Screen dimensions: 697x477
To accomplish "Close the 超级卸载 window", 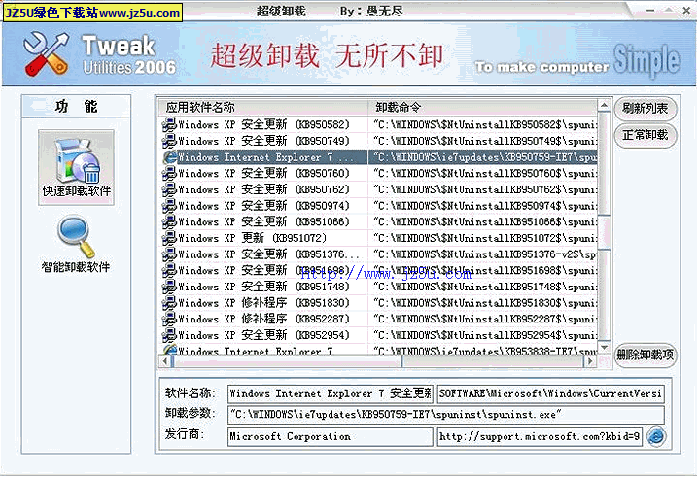I will [686, 10].
